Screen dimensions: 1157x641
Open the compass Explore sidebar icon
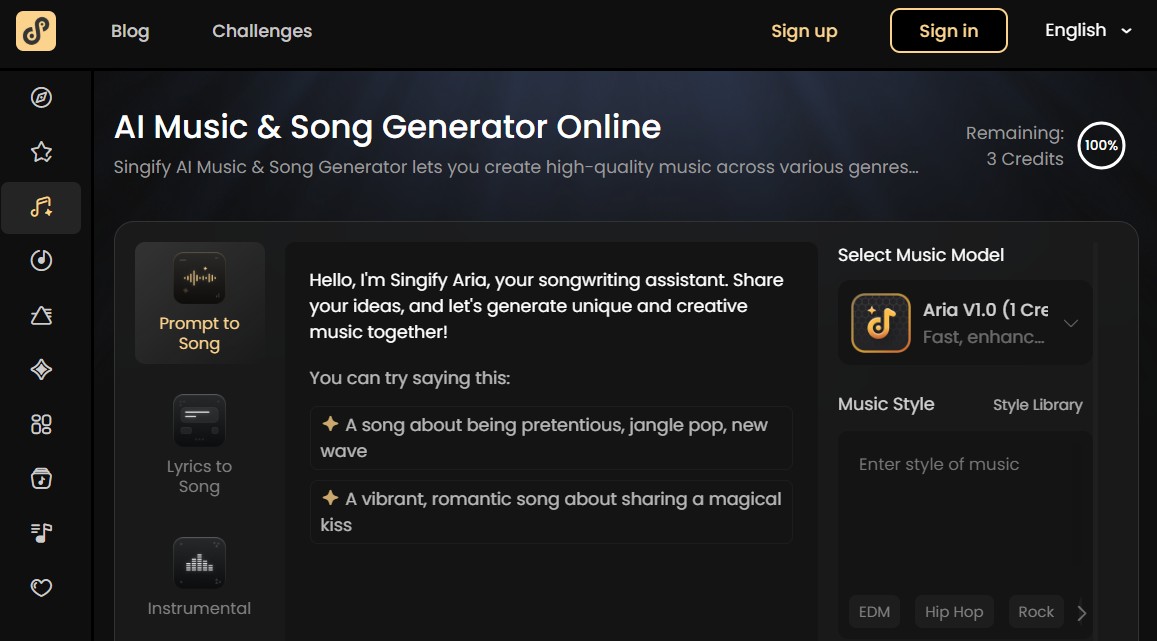pos(41,97)
